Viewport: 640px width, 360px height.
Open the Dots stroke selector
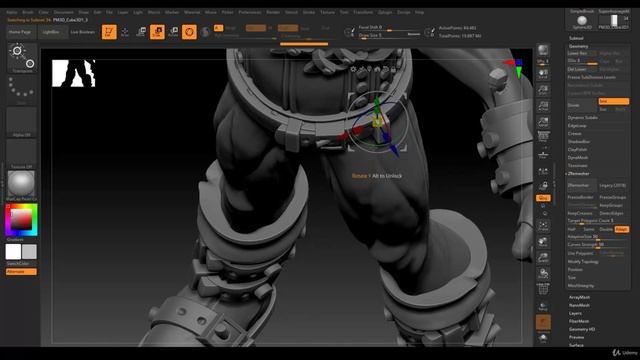[x=22, y=90]
